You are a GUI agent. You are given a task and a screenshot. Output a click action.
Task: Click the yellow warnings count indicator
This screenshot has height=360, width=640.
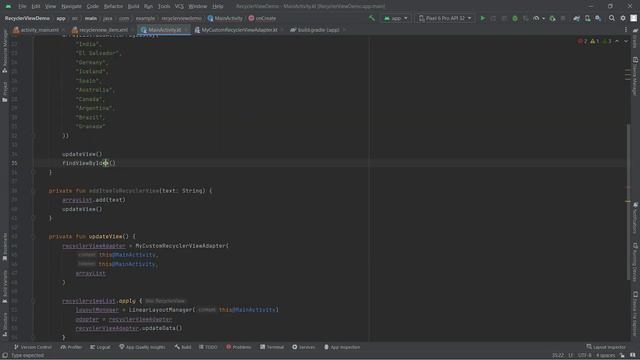(x=595, y=41)
